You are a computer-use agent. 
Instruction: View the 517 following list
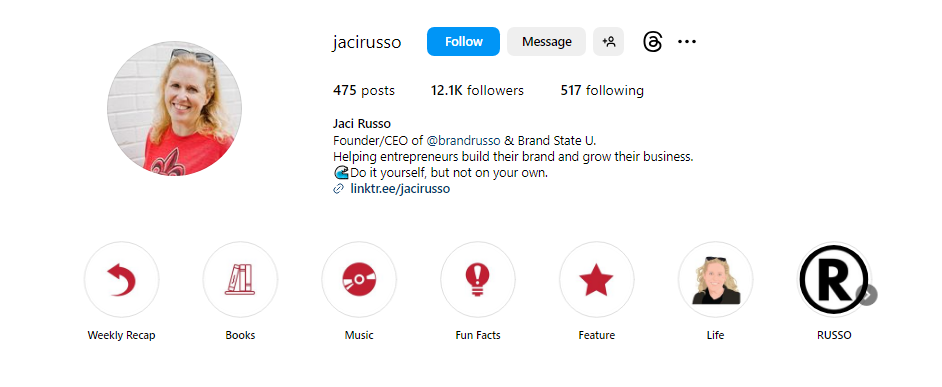602,91
